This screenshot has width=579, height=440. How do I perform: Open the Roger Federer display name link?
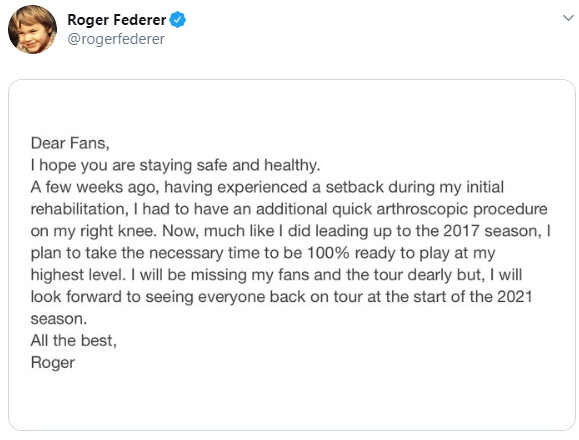117,20
